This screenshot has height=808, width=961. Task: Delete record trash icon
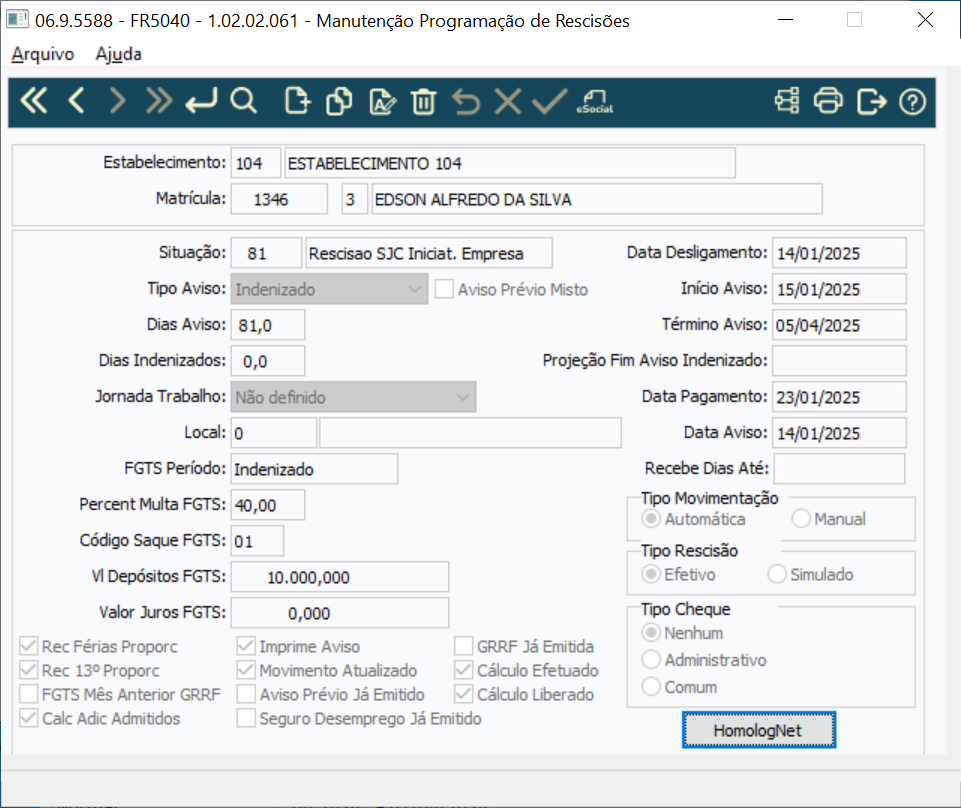coord(424,101)
